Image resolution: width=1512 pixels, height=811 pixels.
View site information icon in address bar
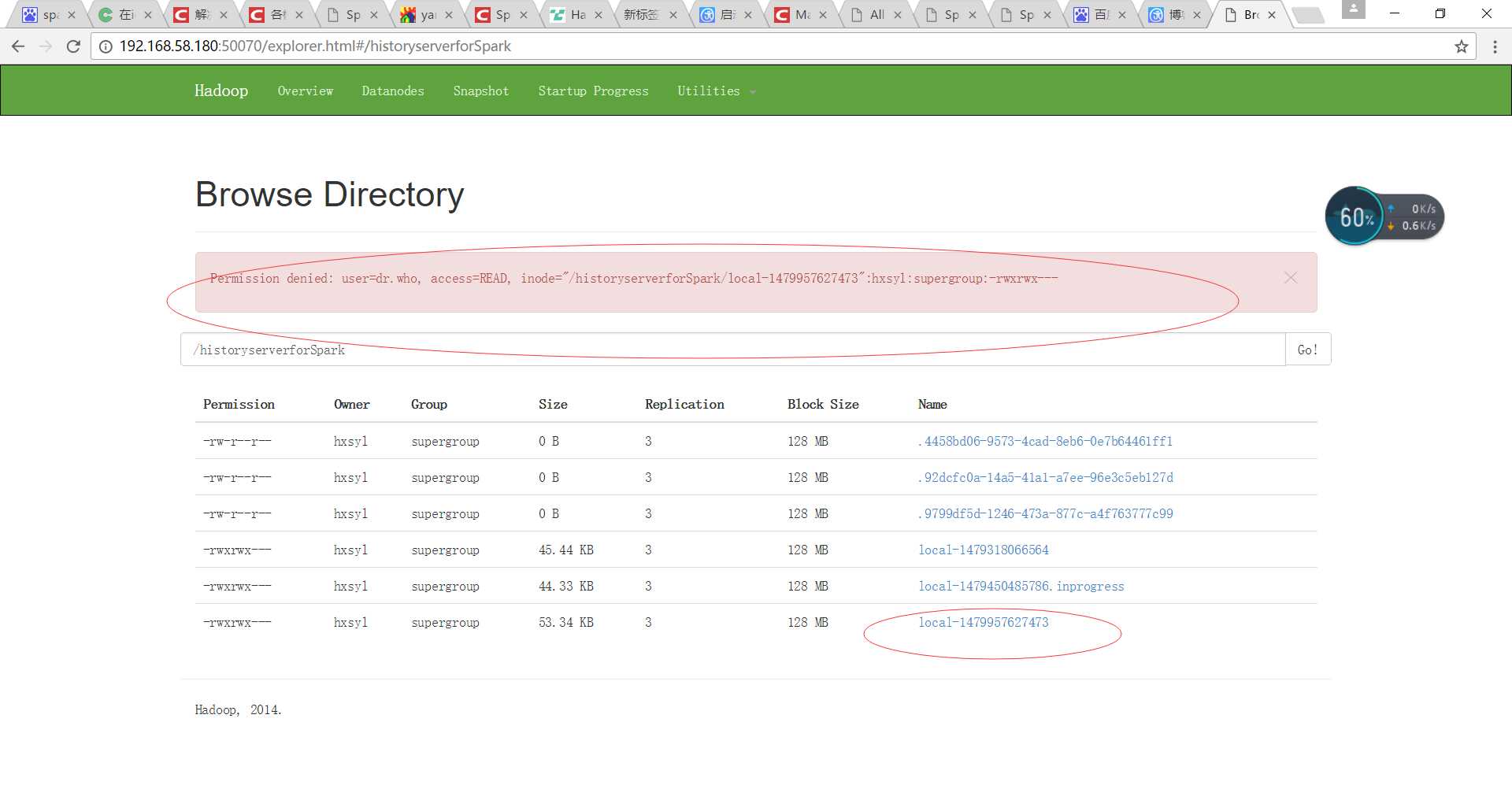coord(106,46)
